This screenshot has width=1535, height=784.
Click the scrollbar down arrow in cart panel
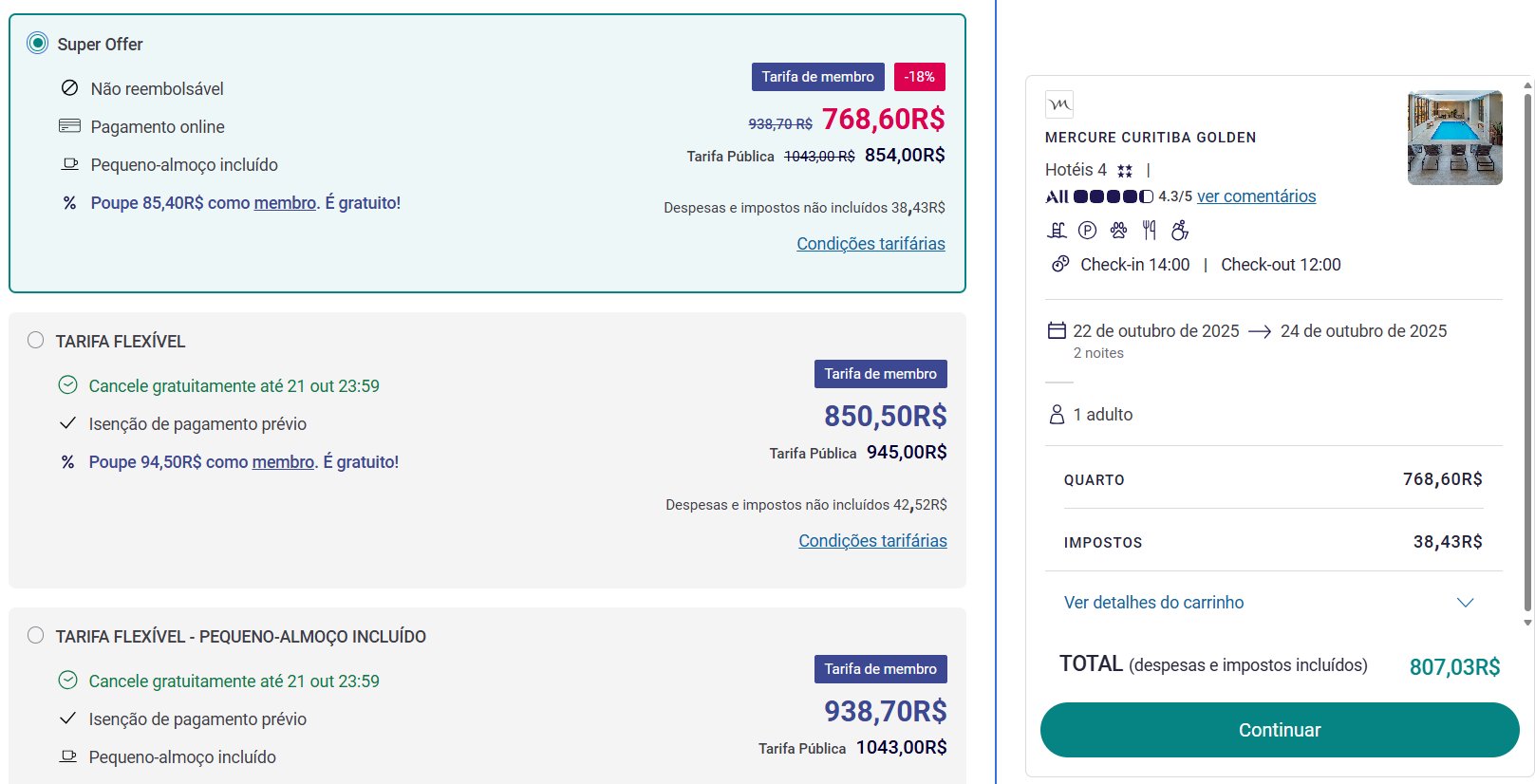tap(1527, 623)
